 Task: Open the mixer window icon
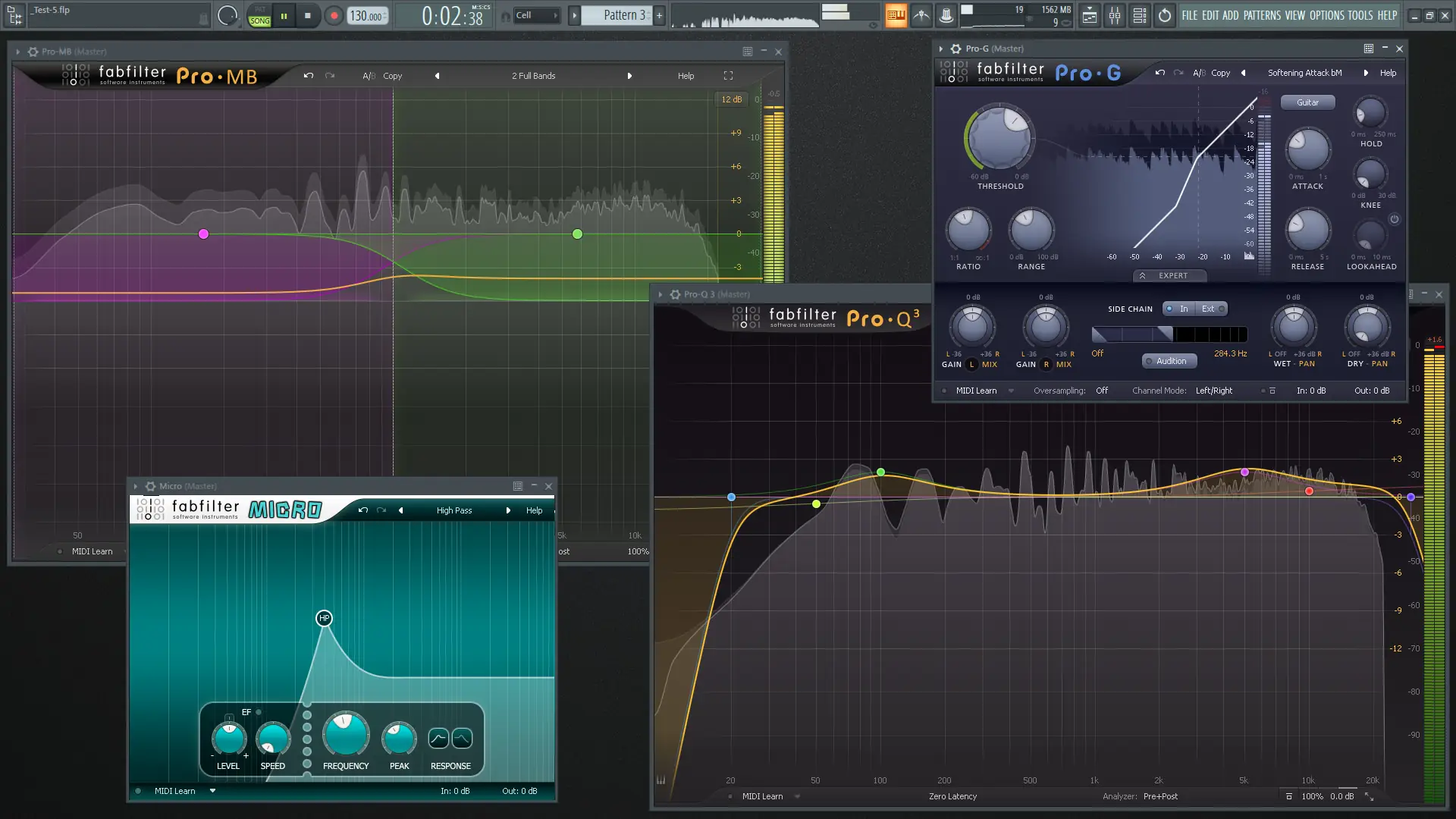pos(1114,15)
